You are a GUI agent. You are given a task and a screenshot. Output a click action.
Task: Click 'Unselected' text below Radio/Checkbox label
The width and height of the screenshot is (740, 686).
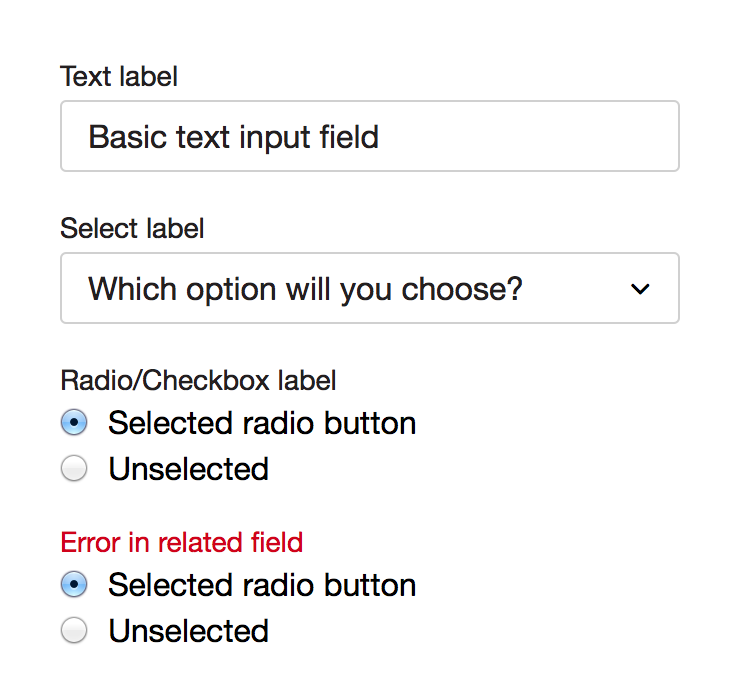188,468
